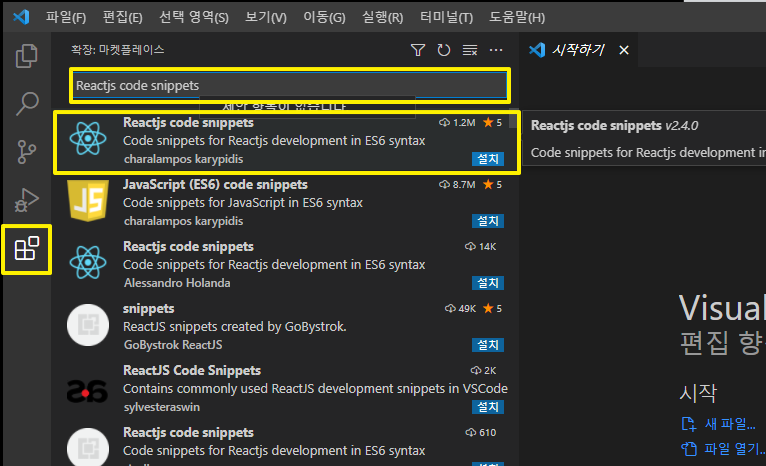
Task: Click the React icon of Alessandro Holanda extension
Action: (88, 263)
